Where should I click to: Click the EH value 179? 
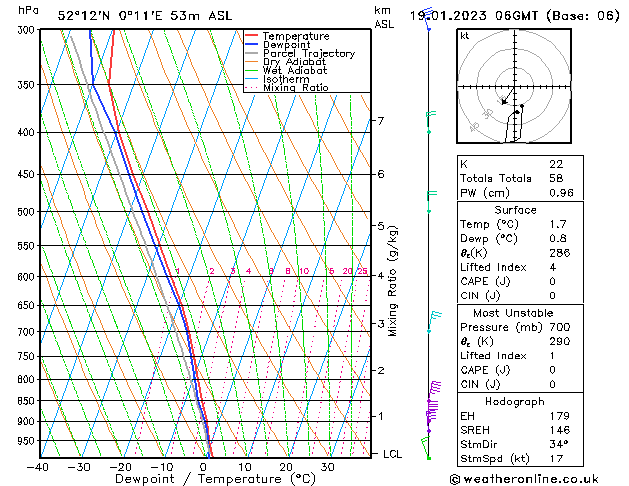(560, 416)
